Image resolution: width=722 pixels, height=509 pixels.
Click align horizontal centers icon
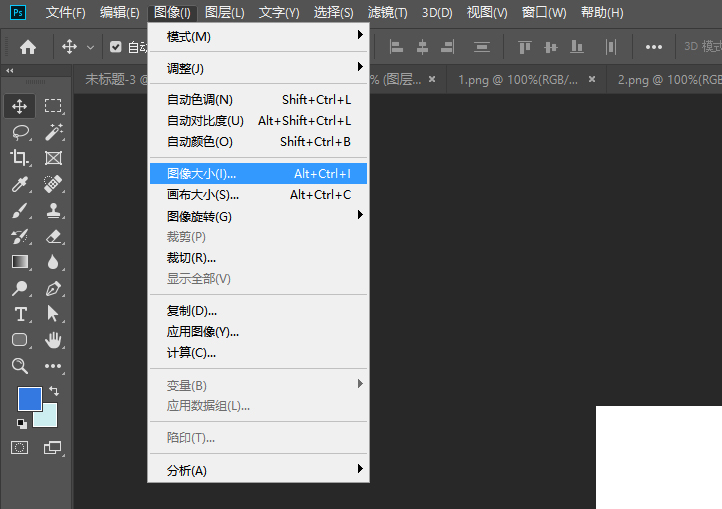click(x=422, y=47)
